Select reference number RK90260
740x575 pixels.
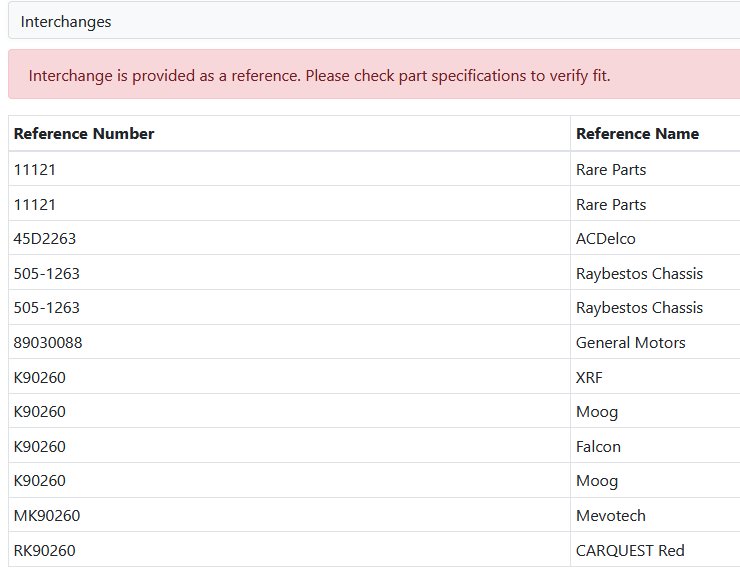pyautogui.click(x=44, y=550)
